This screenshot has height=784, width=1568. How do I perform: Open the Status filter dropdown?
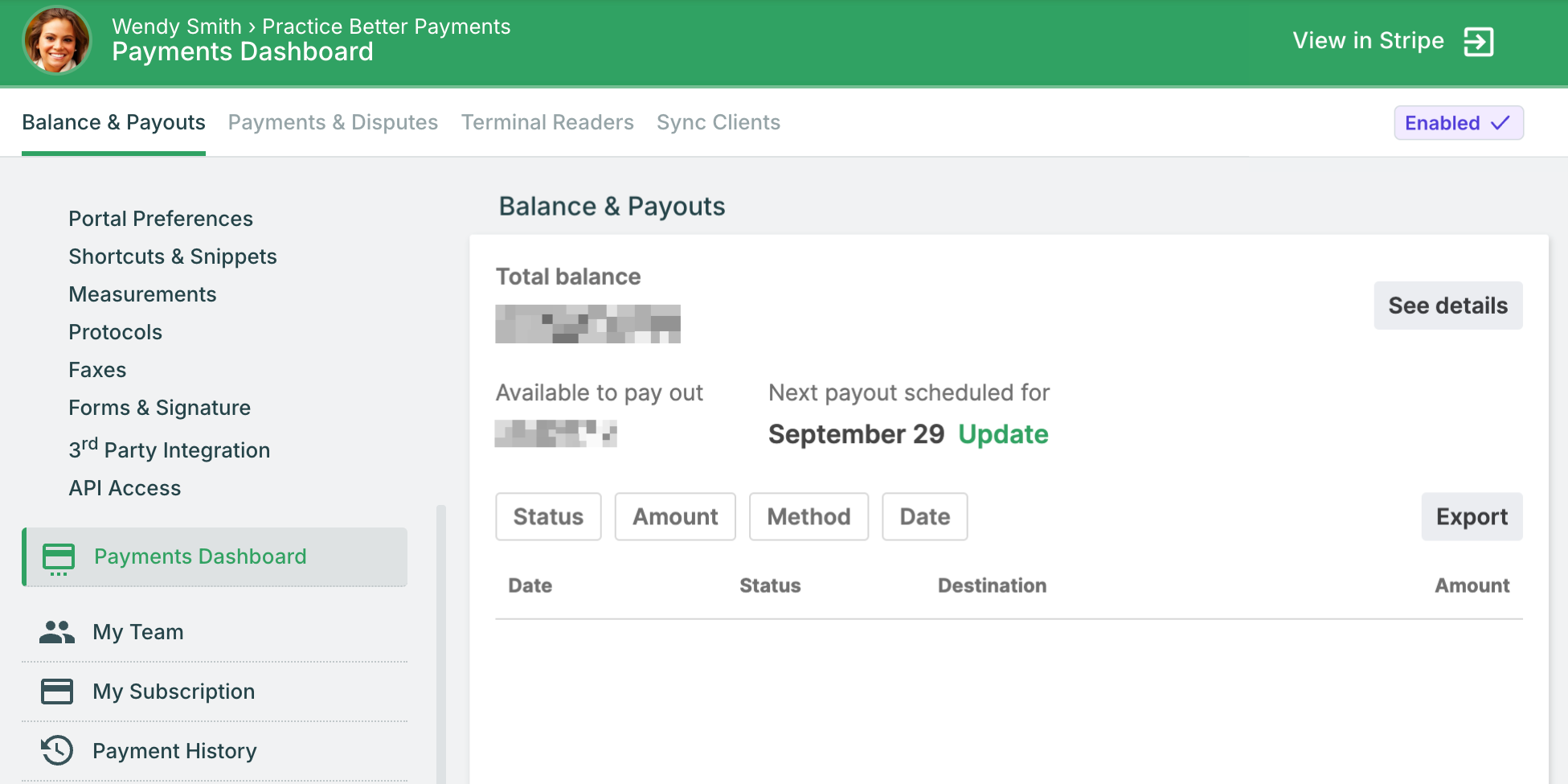coord(548,517)
